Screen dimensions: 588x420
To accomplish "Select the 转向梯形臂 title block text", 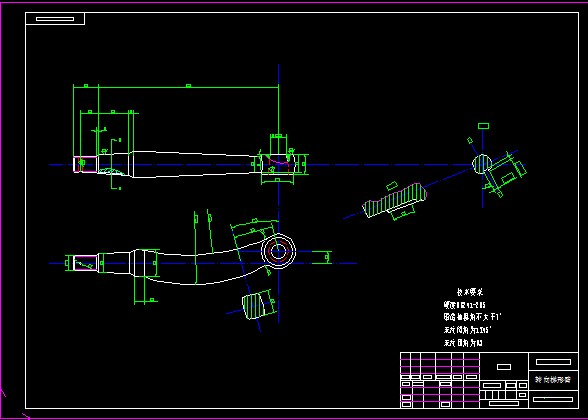I will [553, 380].
